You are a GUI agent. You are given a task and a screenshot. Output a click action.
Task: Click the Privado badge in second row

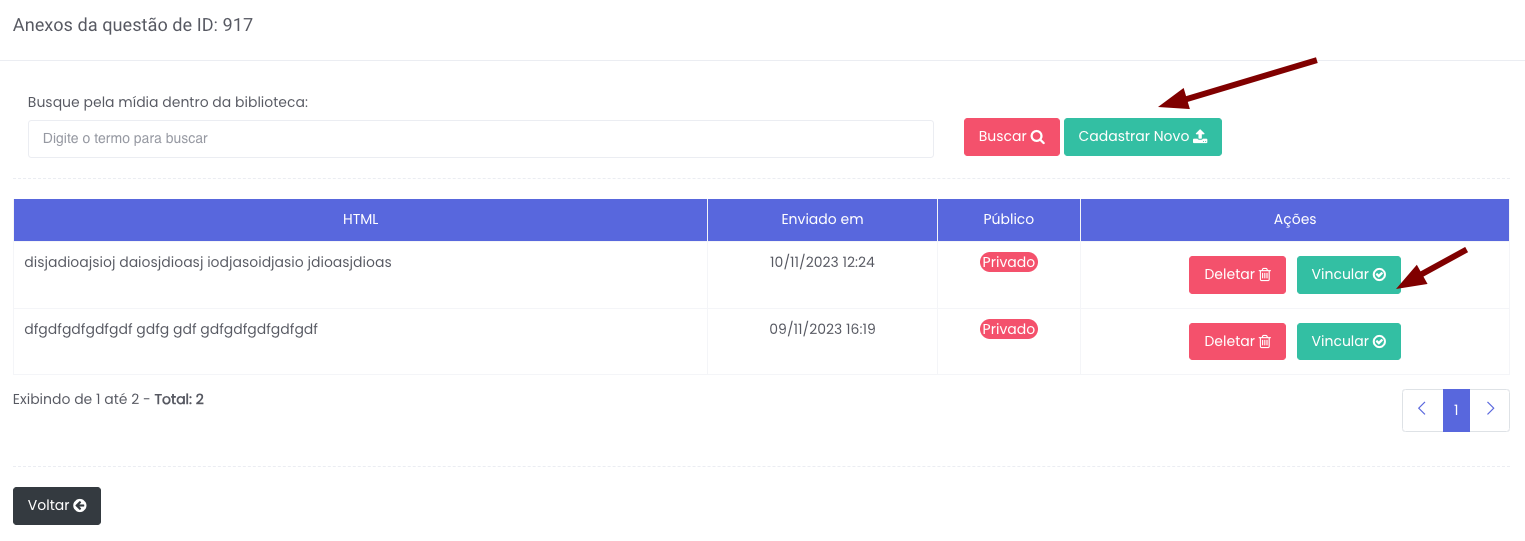(x=1008, y=329)
